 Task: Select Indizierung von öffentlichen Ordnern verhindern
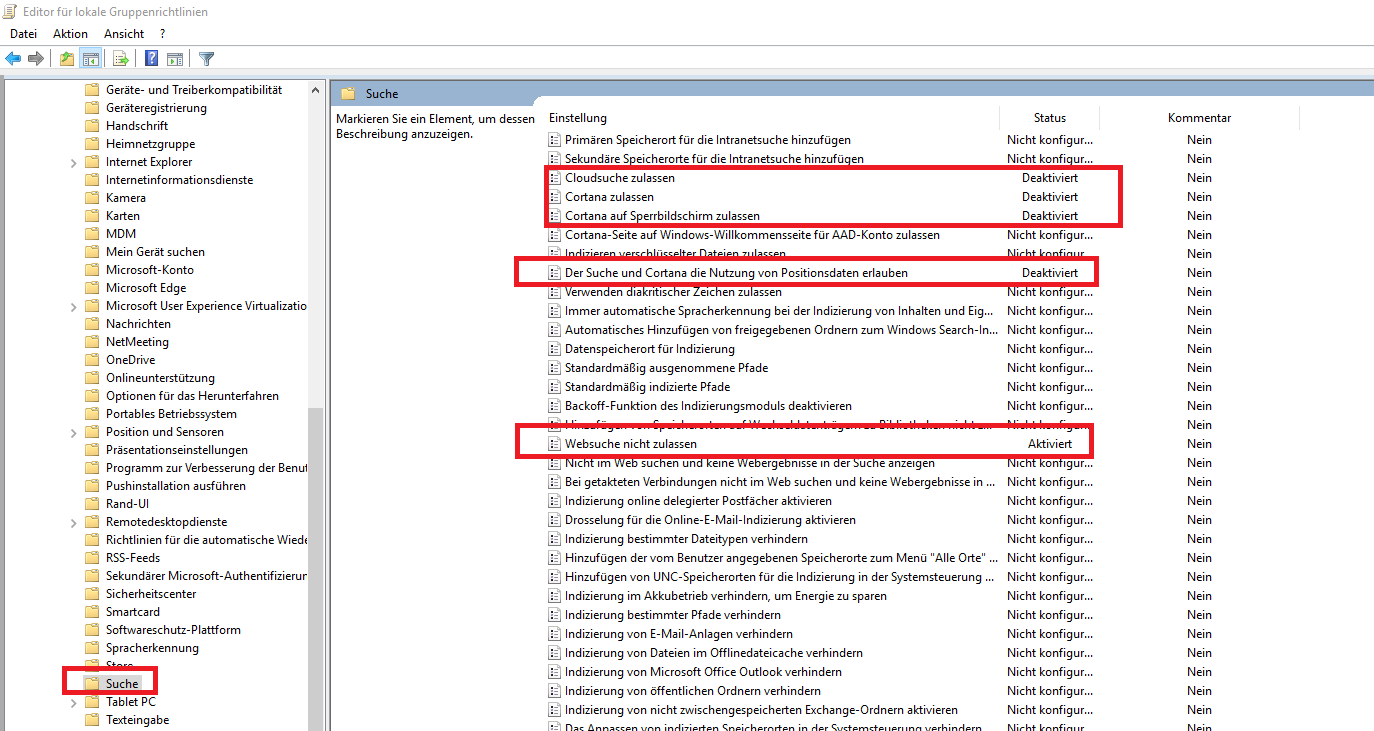(x=693, y=691)
